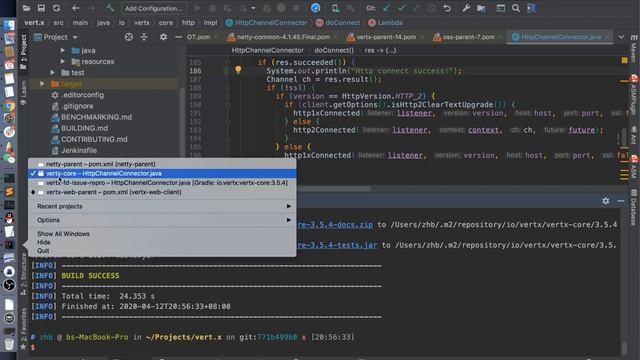The width and height of the screenshot is (640, 360).
Task: Select vertx-fd-issue-repro window entry
Action: (162, 182)
